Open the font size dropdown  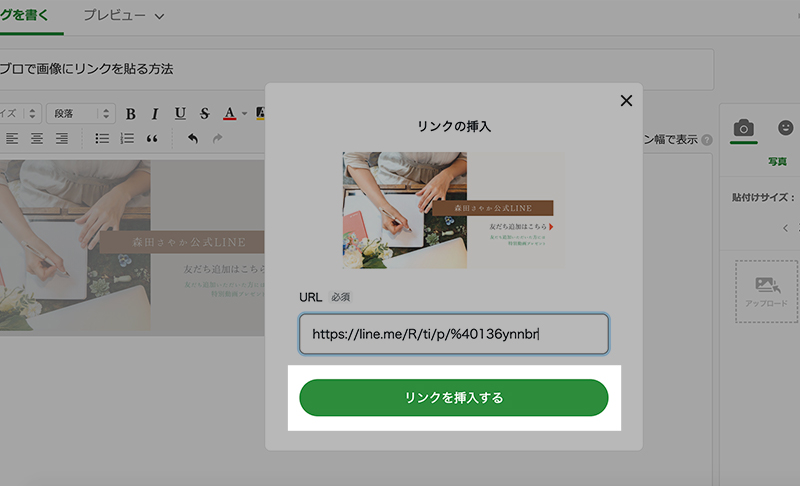click(19, 113)
